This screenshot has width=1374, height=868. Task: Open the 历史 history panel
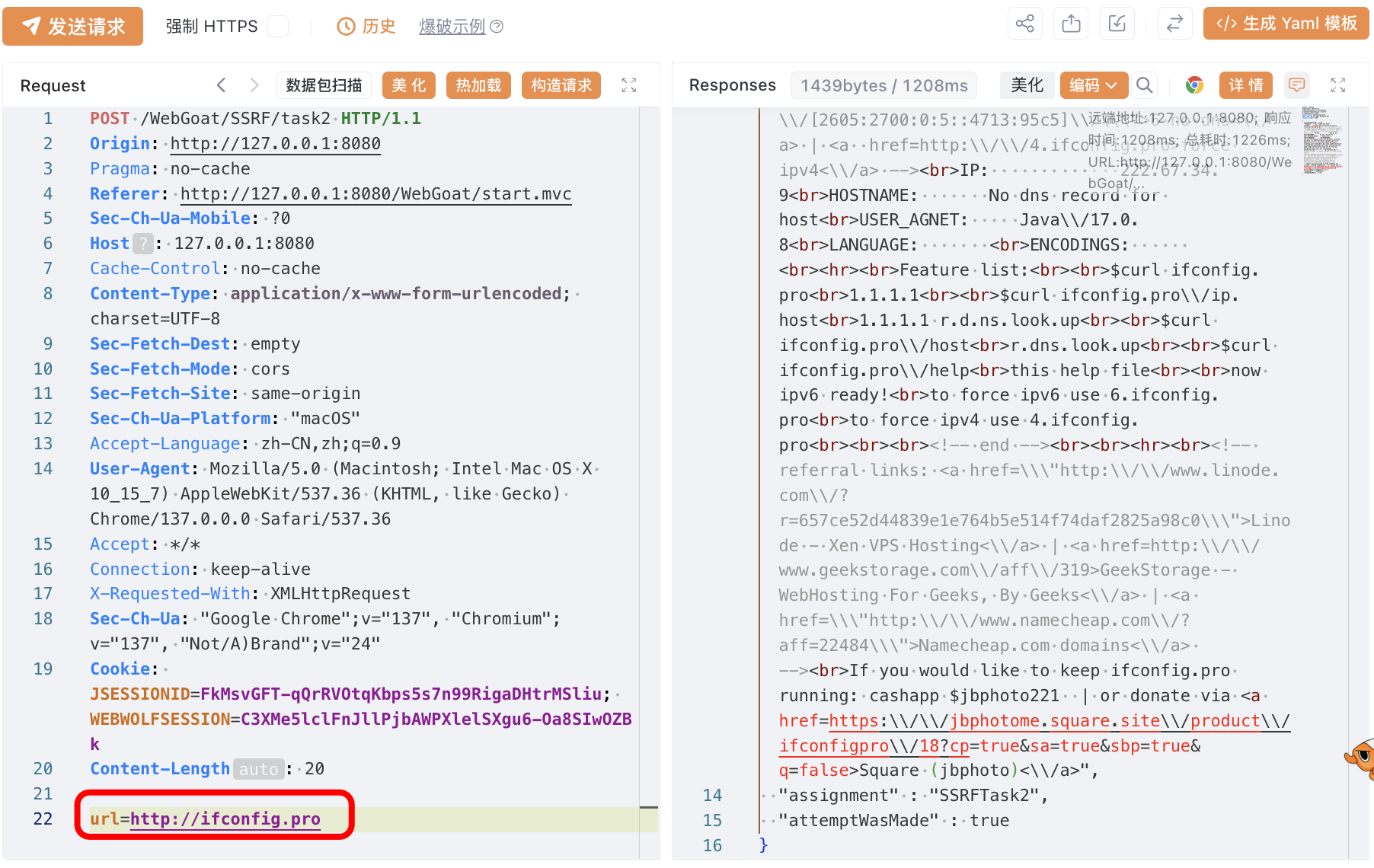point(366,27)
